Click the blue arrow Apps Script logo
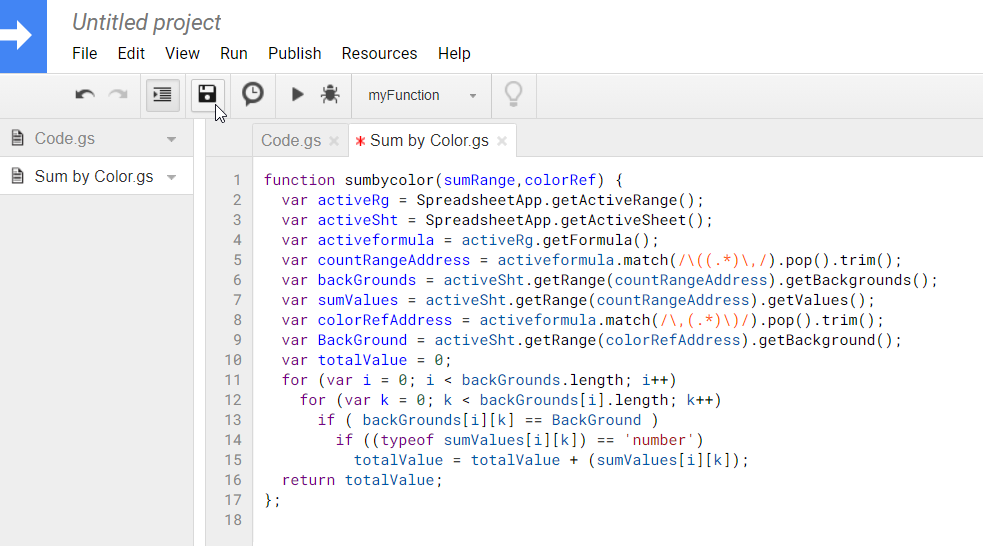Screen dimensions: 983x546 tap(23, 36)
